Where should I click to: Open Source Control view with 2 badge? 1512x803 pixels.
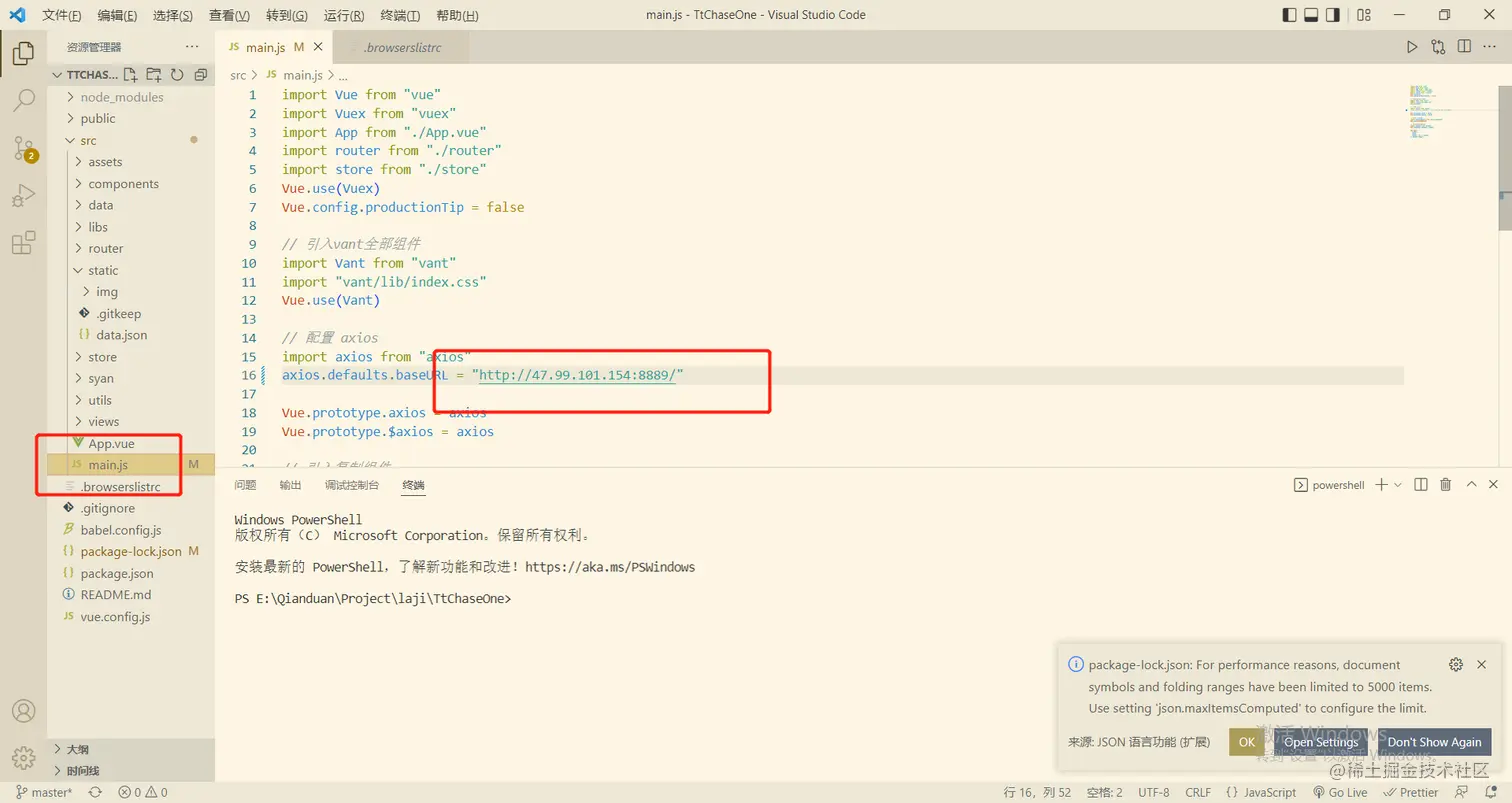(23, 149)
